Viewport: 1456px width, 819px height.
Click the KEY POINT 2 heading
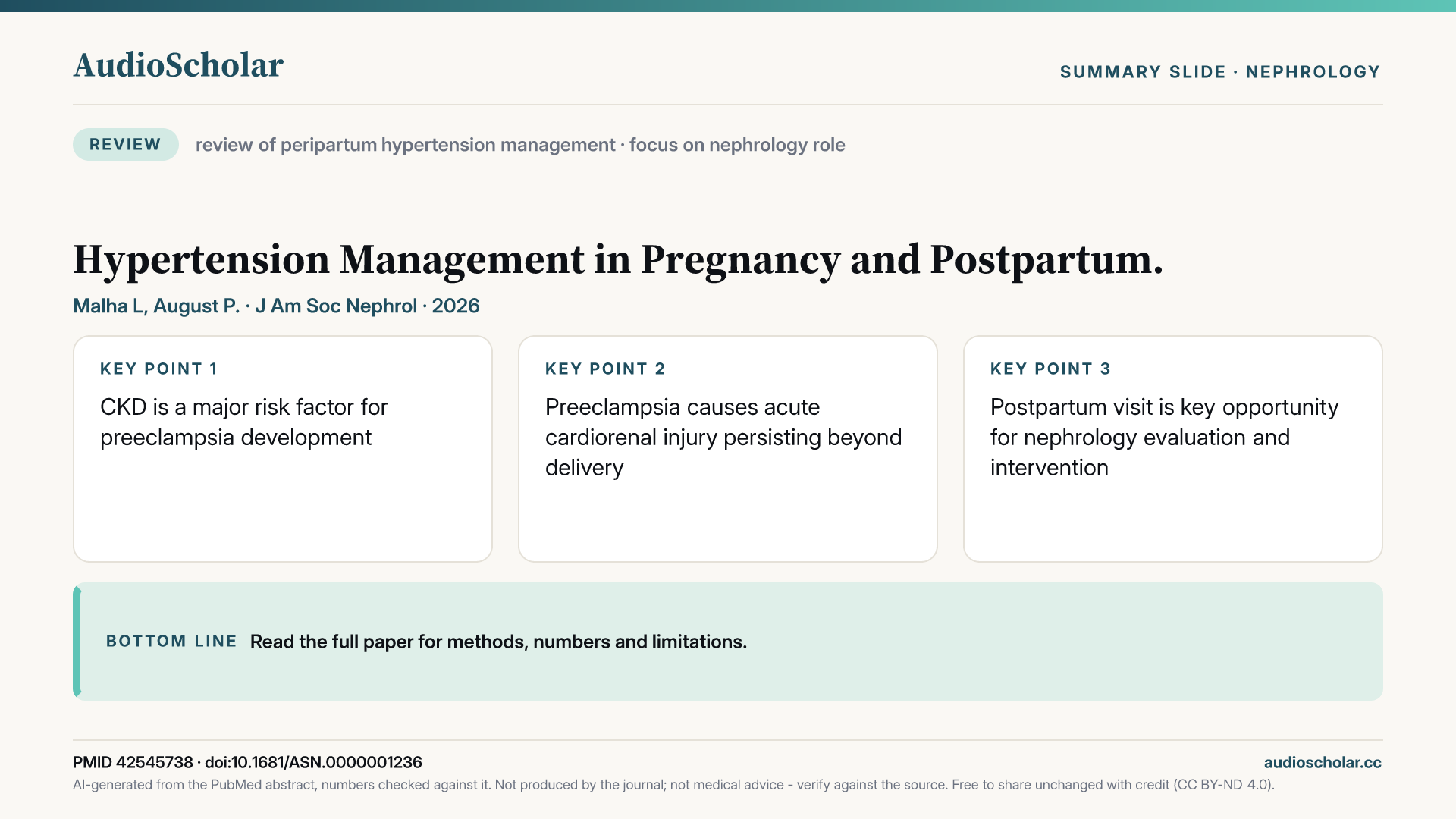[x=605, y=369]
